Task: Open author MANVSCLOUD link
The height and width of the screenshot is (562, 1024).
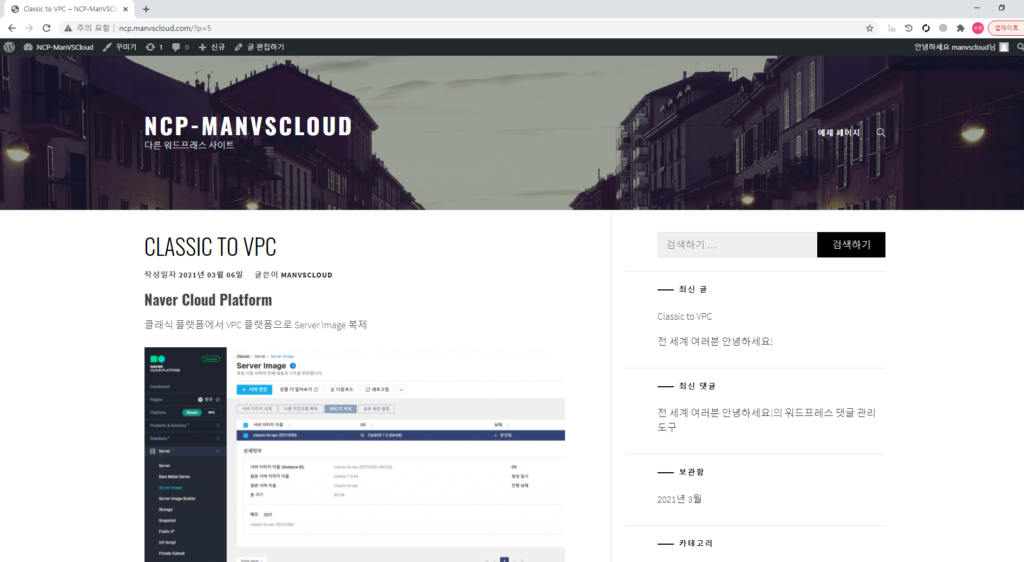Action: tap(306, 275)
